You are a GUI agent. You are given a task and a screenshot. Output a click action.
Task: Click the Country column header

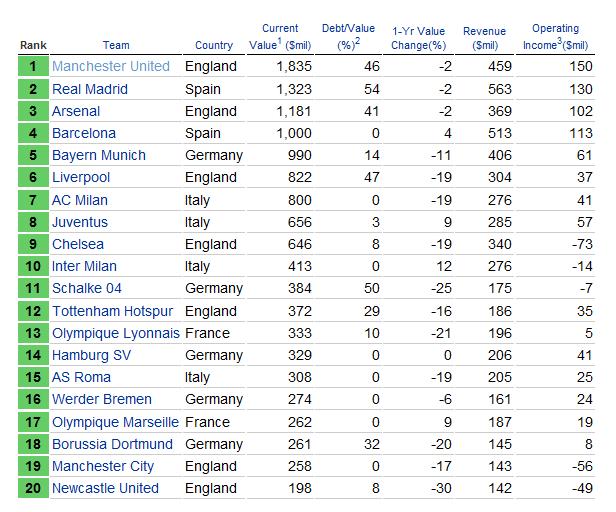click(x=214, y=45)
